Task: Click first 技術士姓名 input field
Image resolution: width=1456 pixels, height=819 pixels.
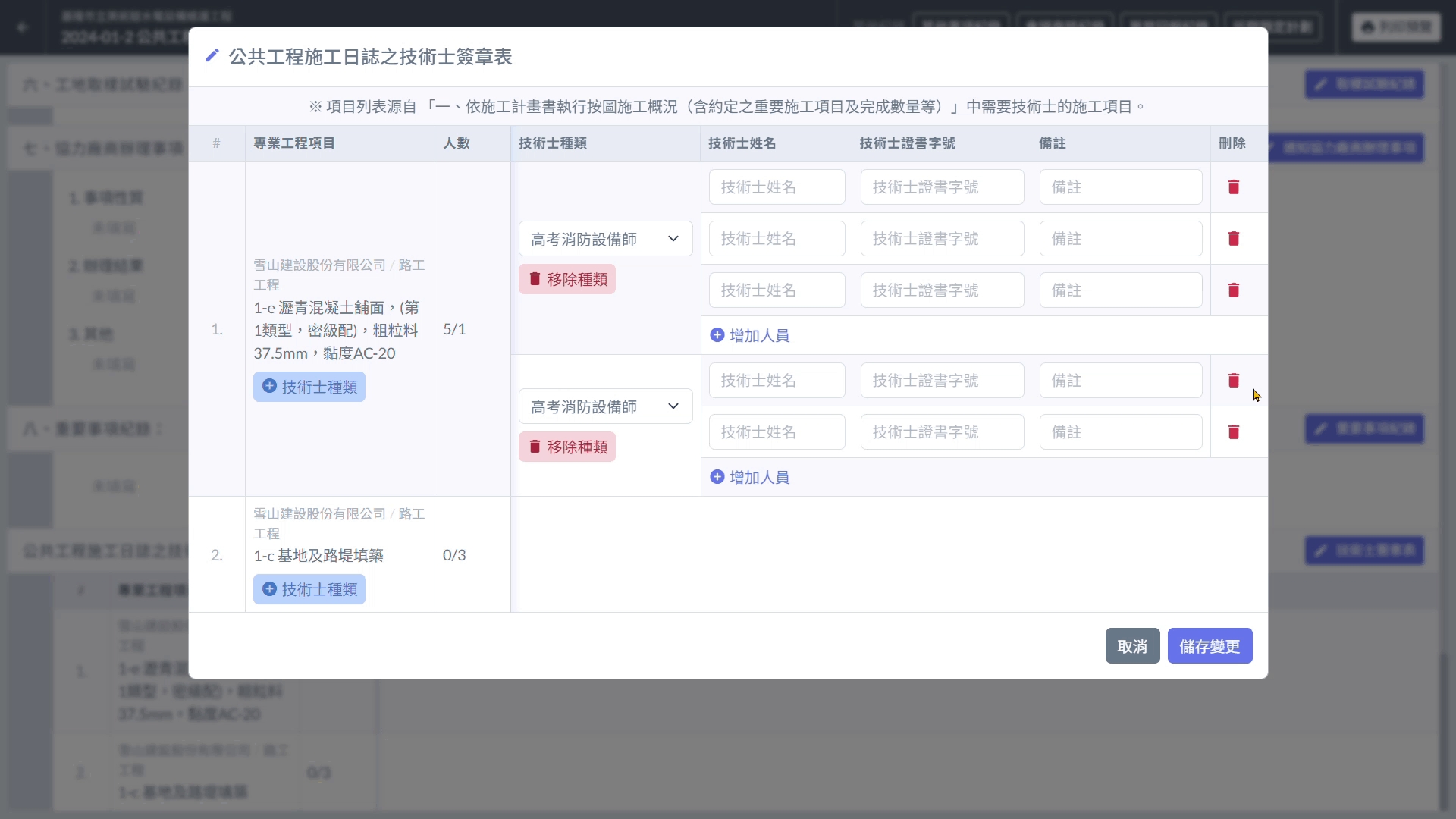Action: [x=777, y=187]
